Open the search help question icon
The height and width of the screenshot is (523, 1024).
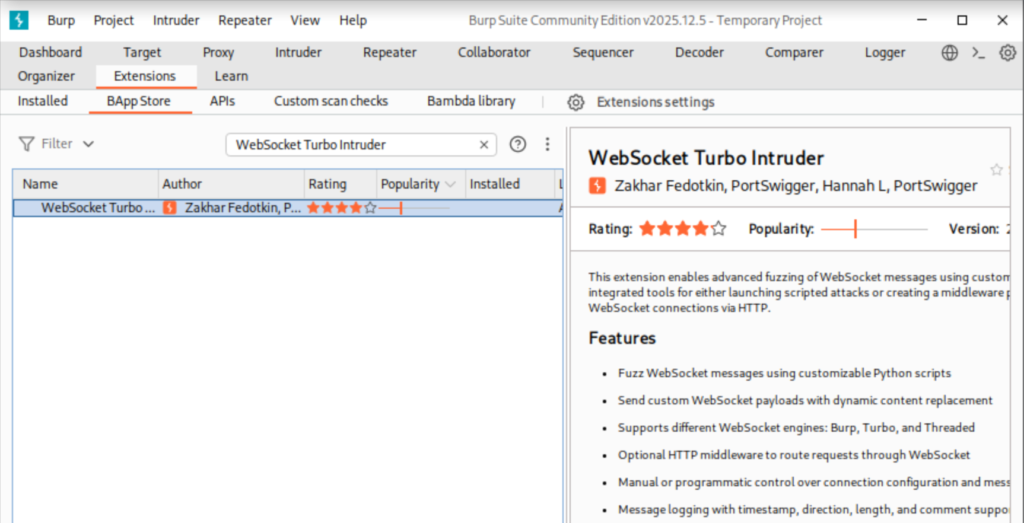click(x=518, y=144)
